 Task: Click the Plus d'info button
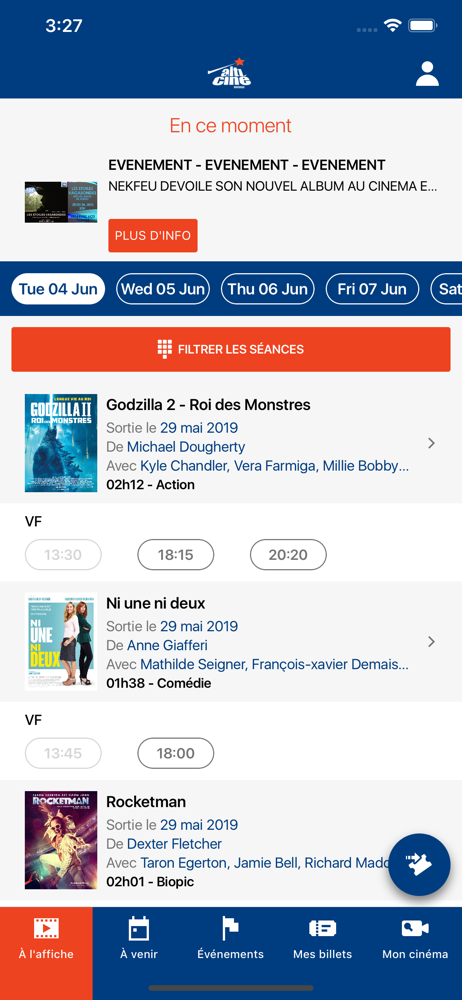pos(153,235)
